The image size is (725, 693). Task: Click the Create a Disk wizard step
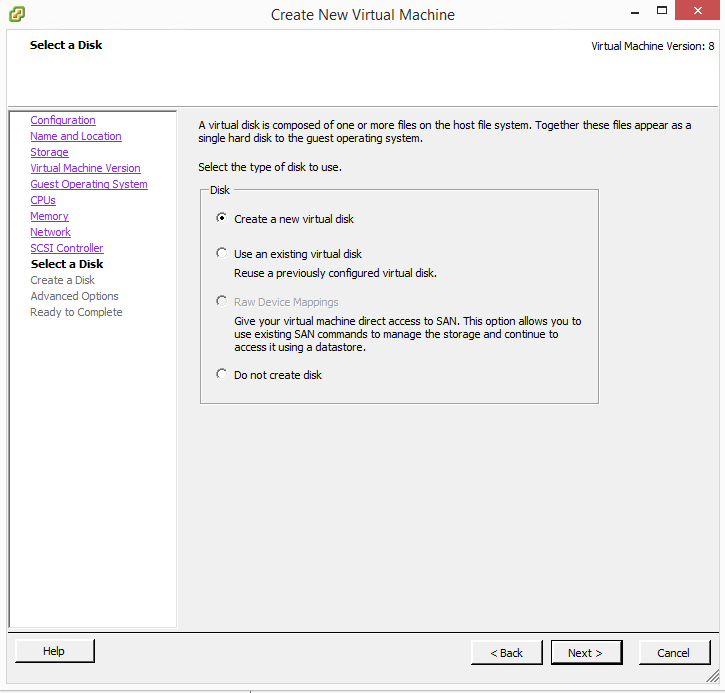coord(62,280)
